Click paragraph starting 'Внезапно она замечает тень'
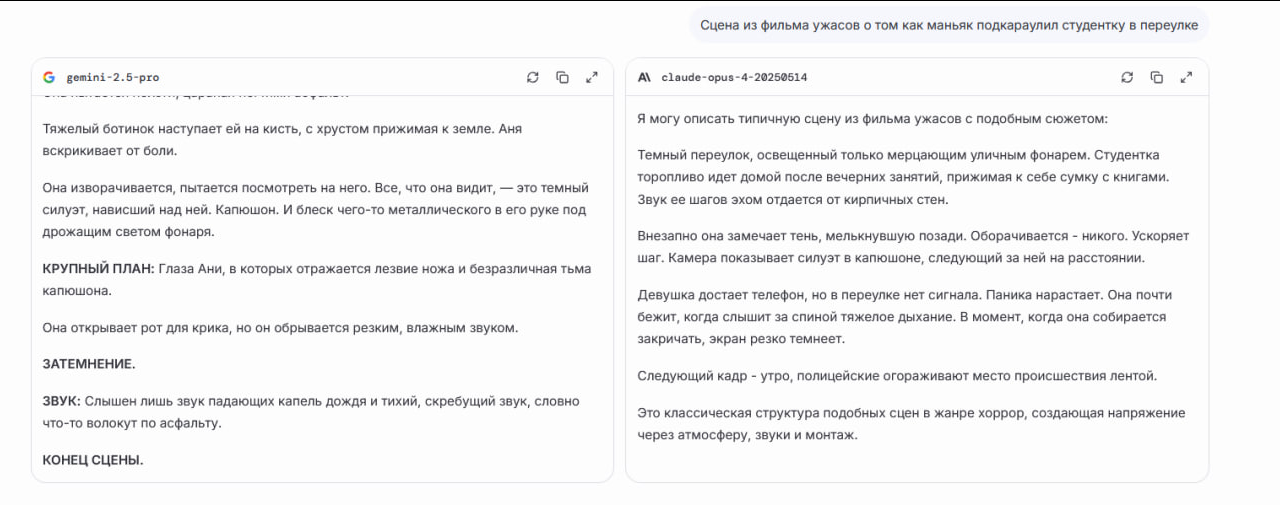This screenshot has width=1280, height=505. click(x=913, y=246)
